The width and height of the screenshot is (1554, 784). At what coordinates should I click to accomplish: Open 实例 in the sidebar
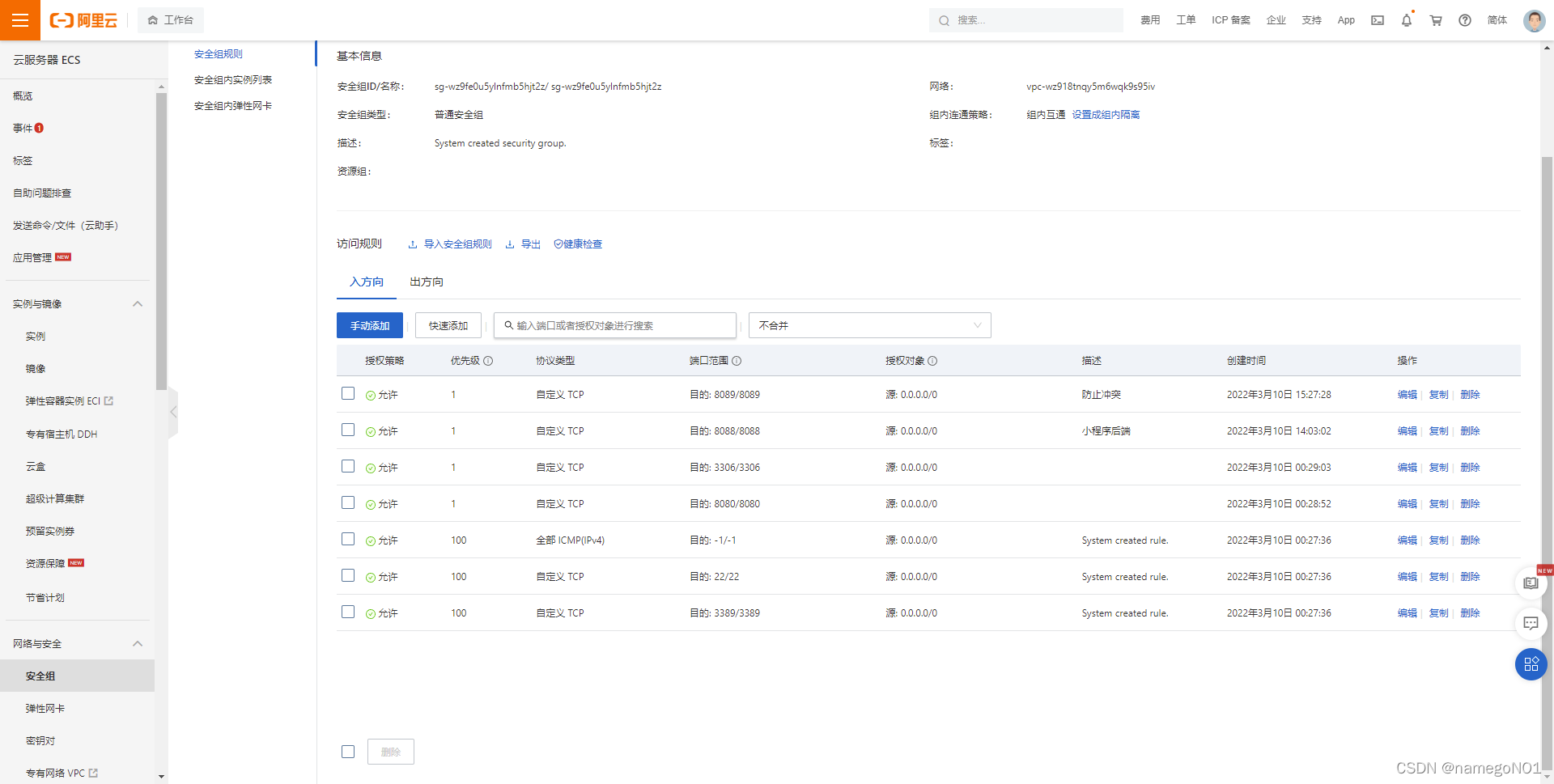click(36, 337)
